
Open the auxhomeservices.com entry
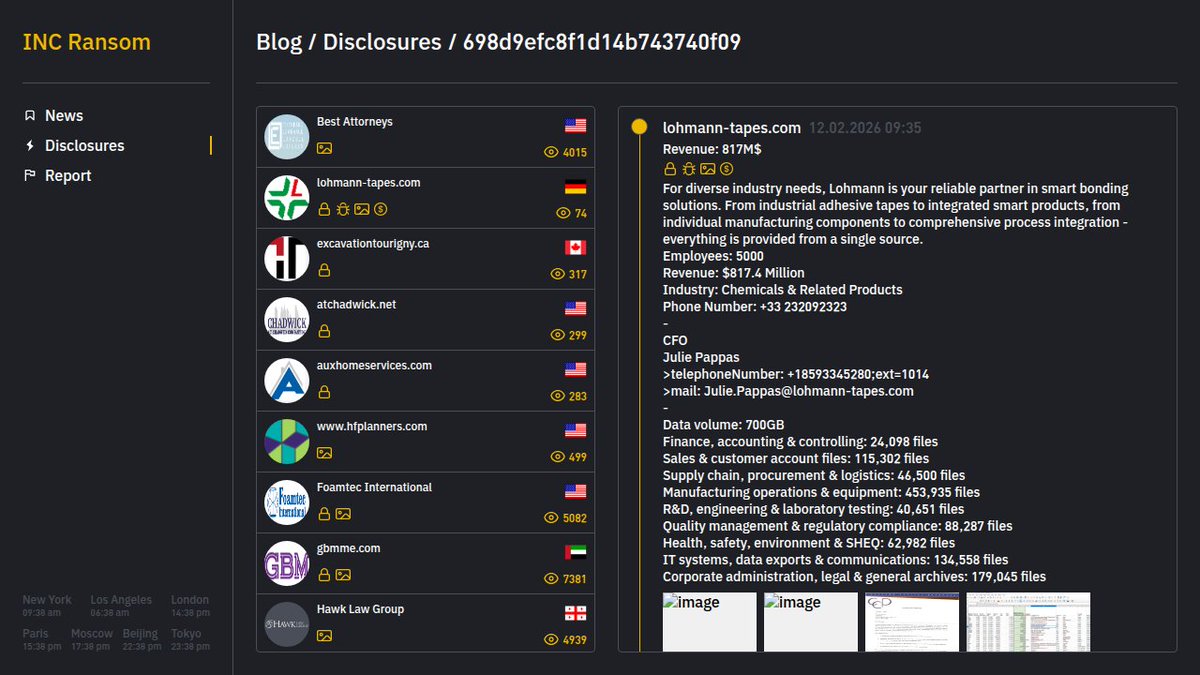426,381
